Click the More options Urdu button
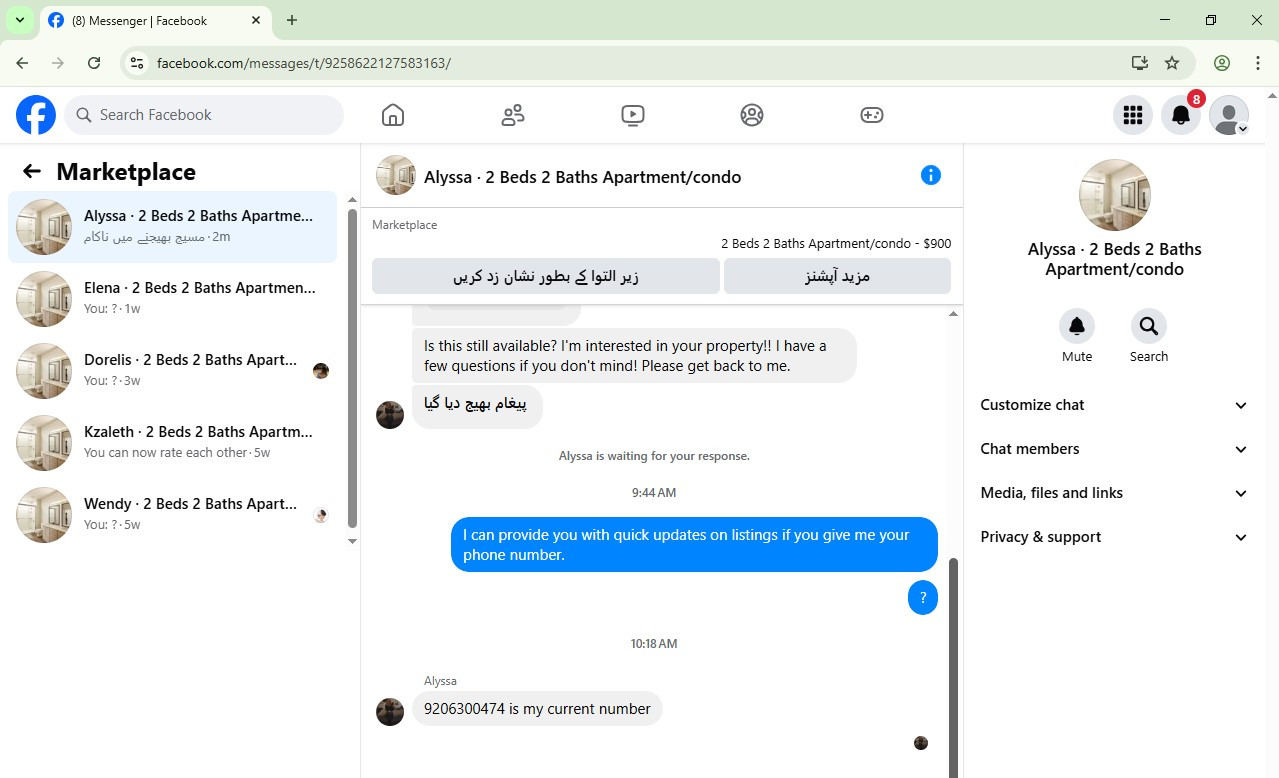Viewport: 1279px width, 778px height. [837, 276]
